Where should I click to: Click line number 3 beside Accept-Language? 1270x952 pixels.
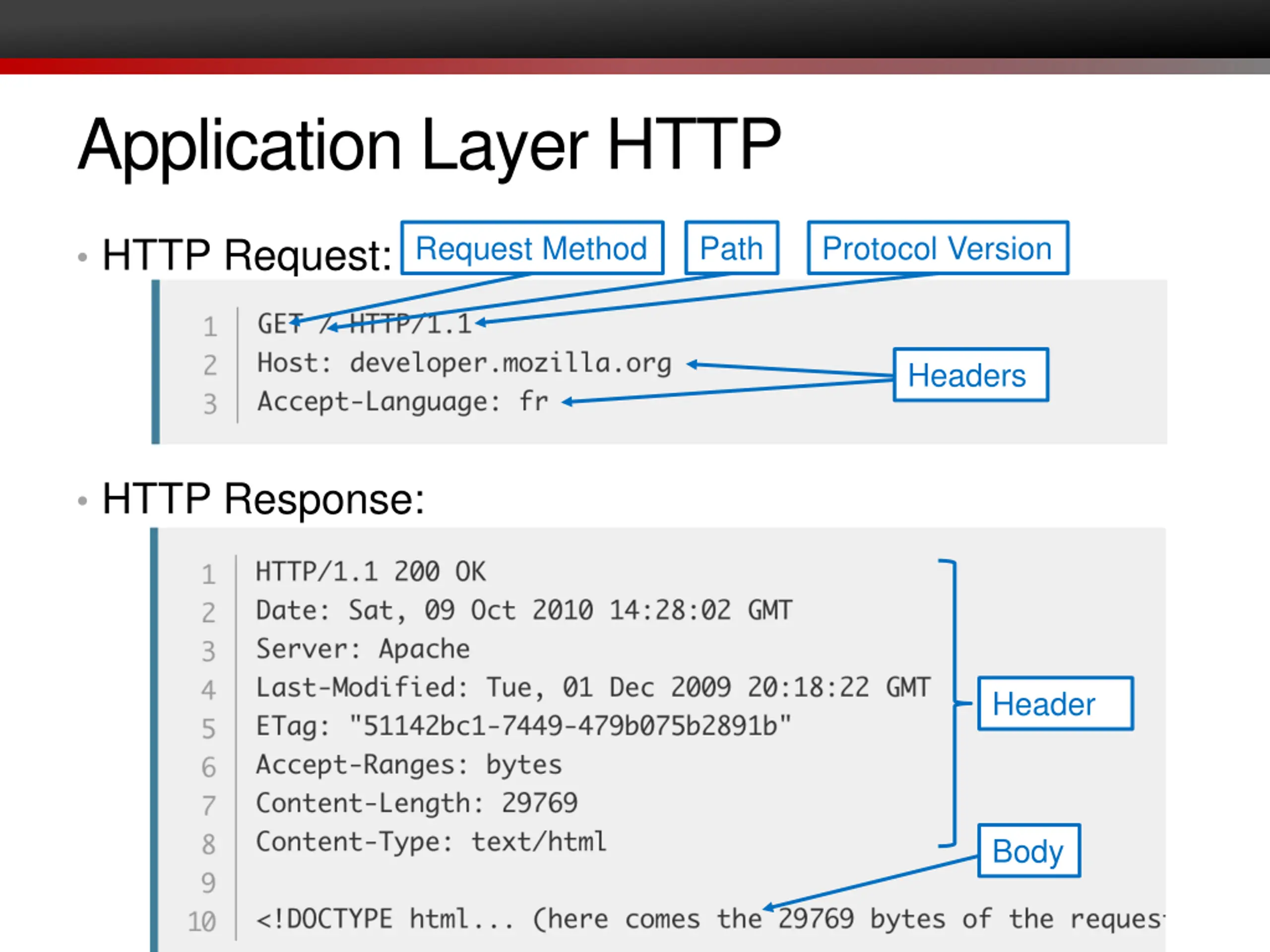(x=210, y=404)
